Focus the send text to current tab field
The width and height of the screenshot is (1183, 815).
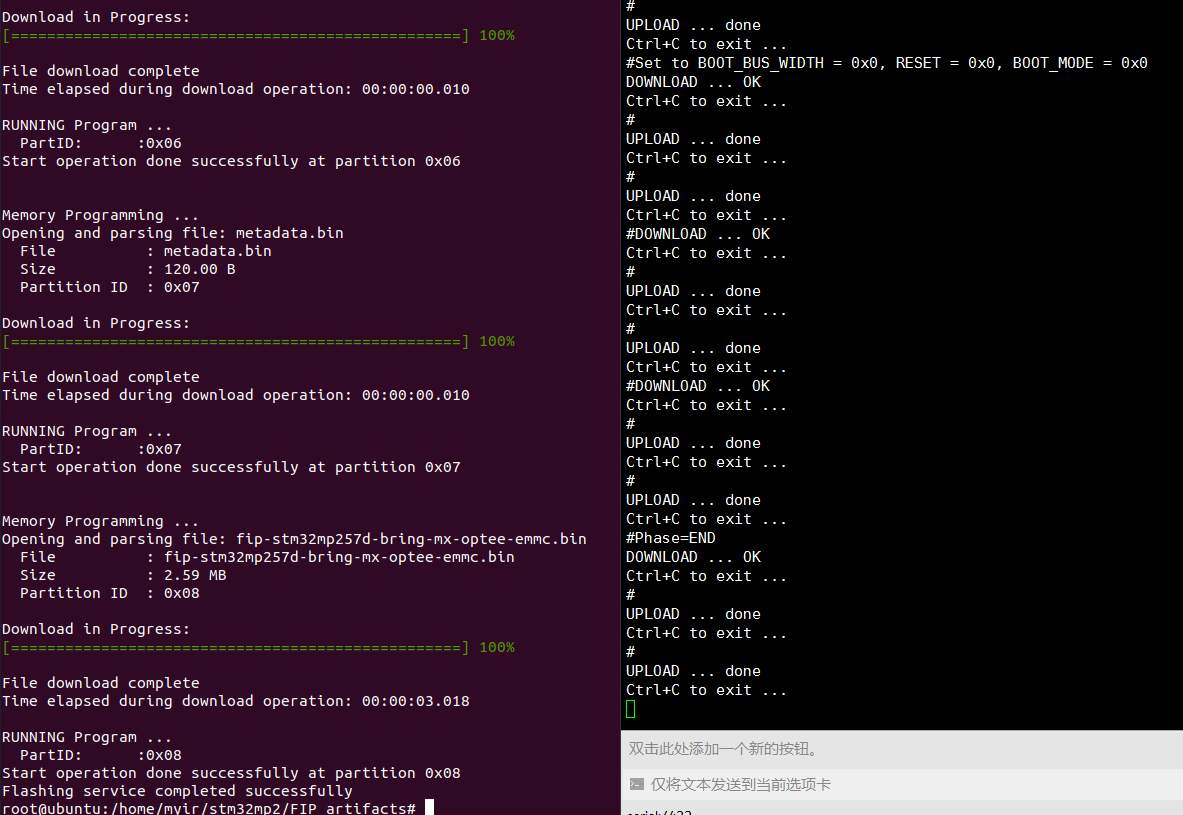900,785
